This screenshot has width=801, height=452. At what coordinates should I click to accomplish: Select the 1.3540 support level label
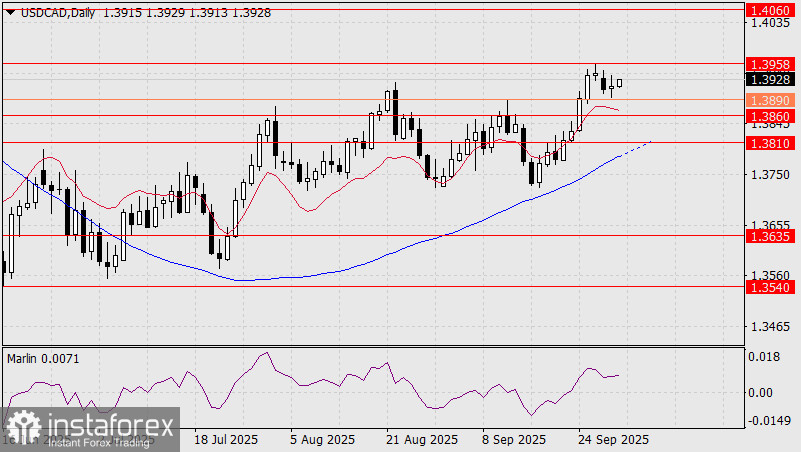point(770,288)
